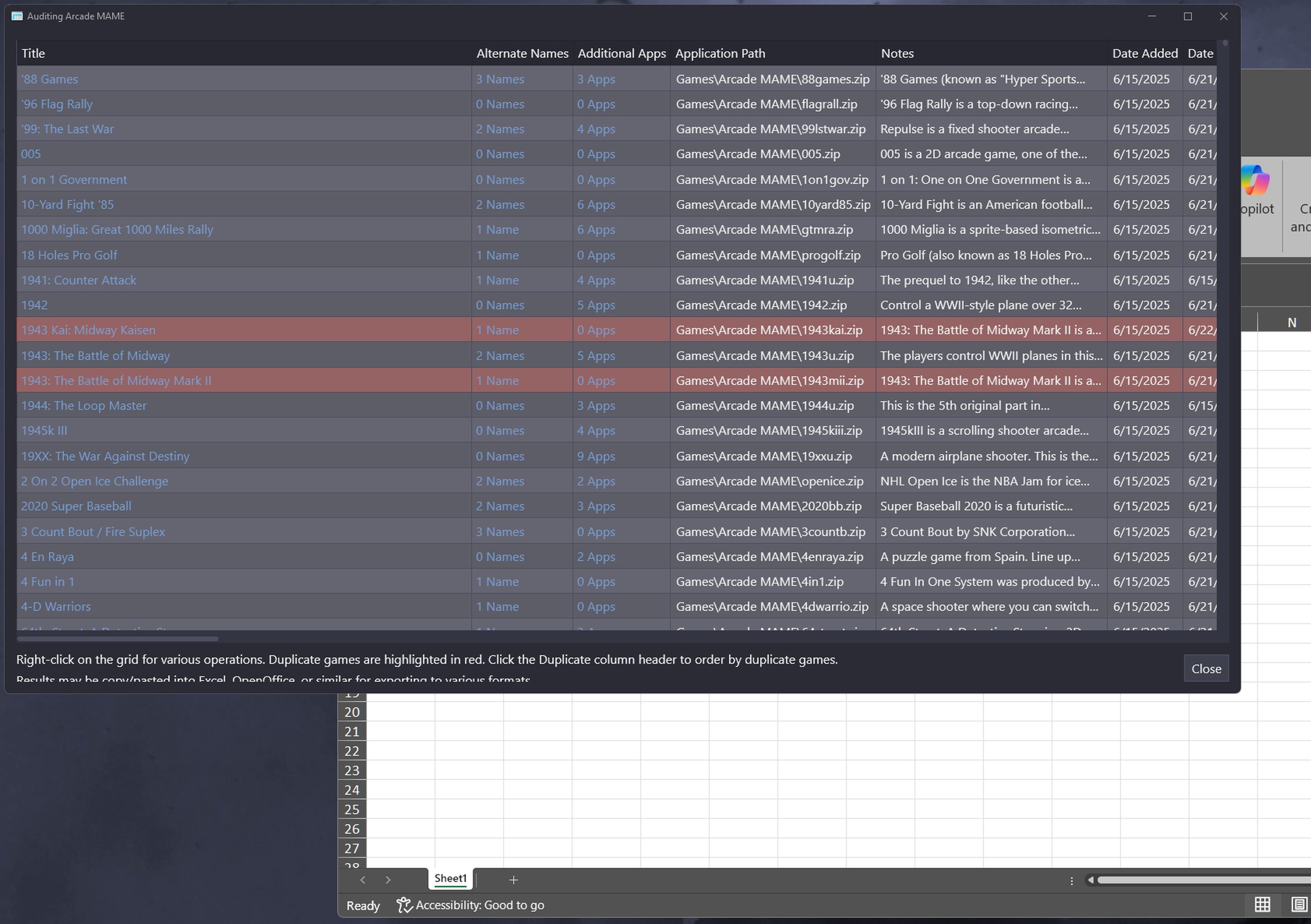Open 1943 Kai: Midway Kaisen duplicate title
Image resolution: width=1311 pixels, height=924 pixels.
(88, 330)
